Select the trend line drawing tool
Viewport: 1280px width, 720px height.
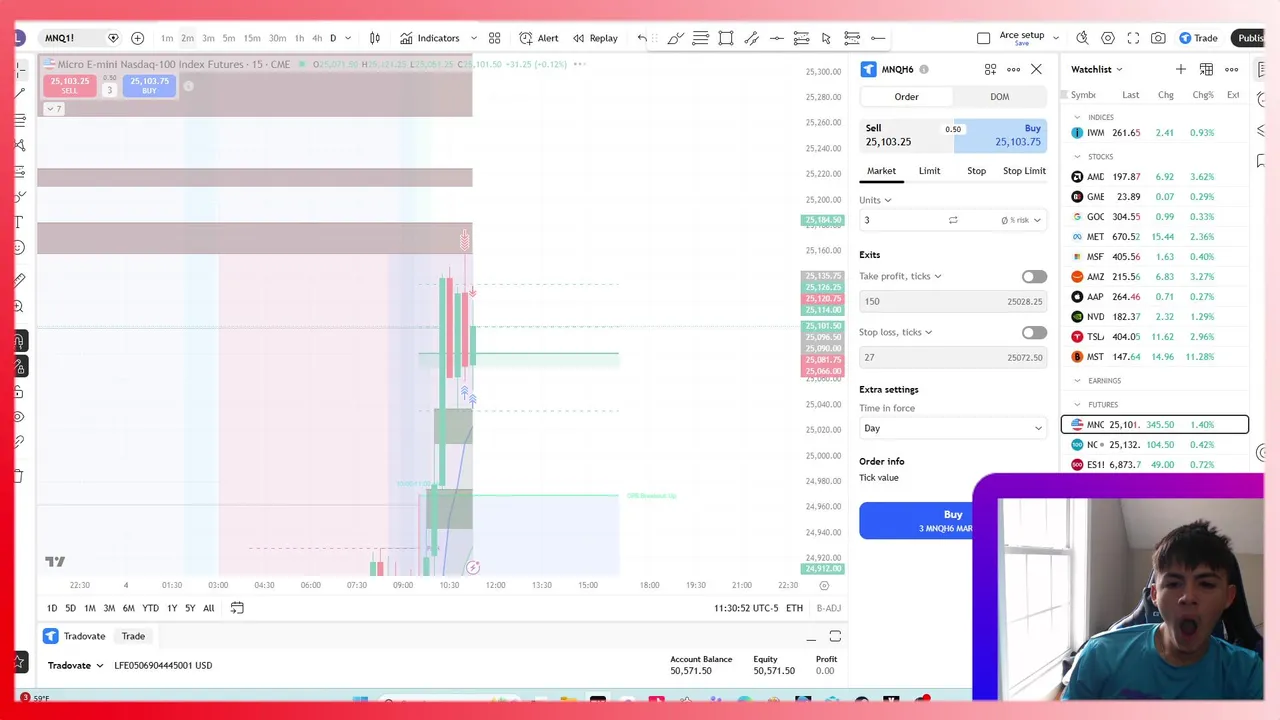pos(19,92)
